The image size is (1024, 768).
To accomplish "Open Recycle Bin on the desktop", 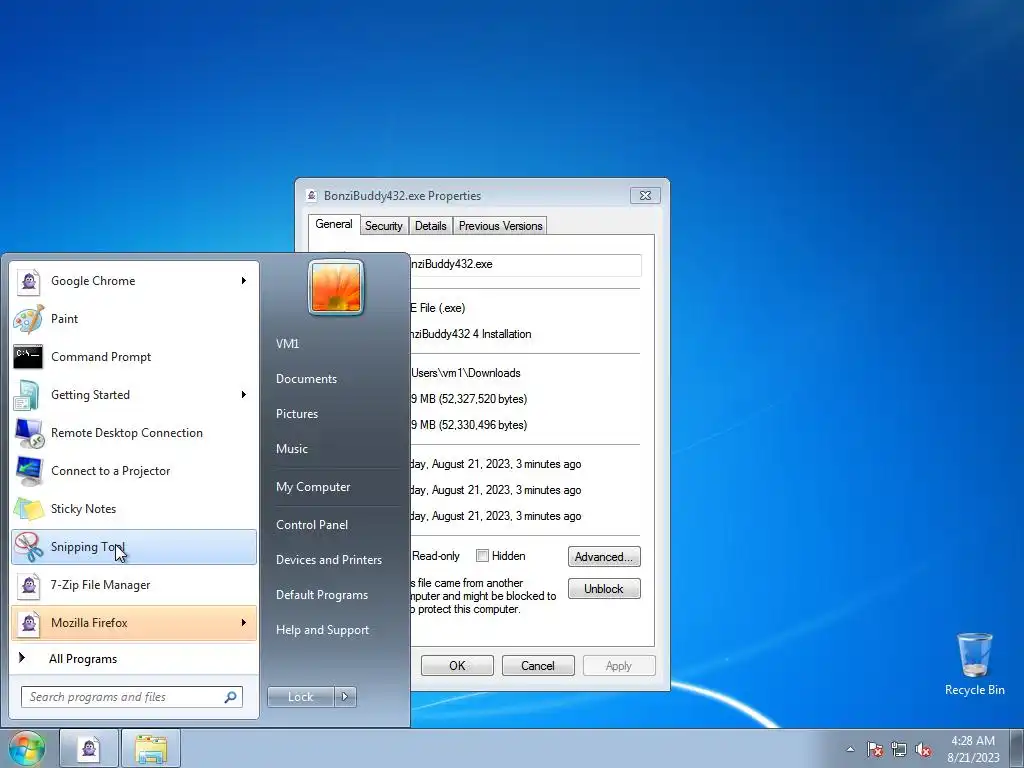I will coord(974,664).
